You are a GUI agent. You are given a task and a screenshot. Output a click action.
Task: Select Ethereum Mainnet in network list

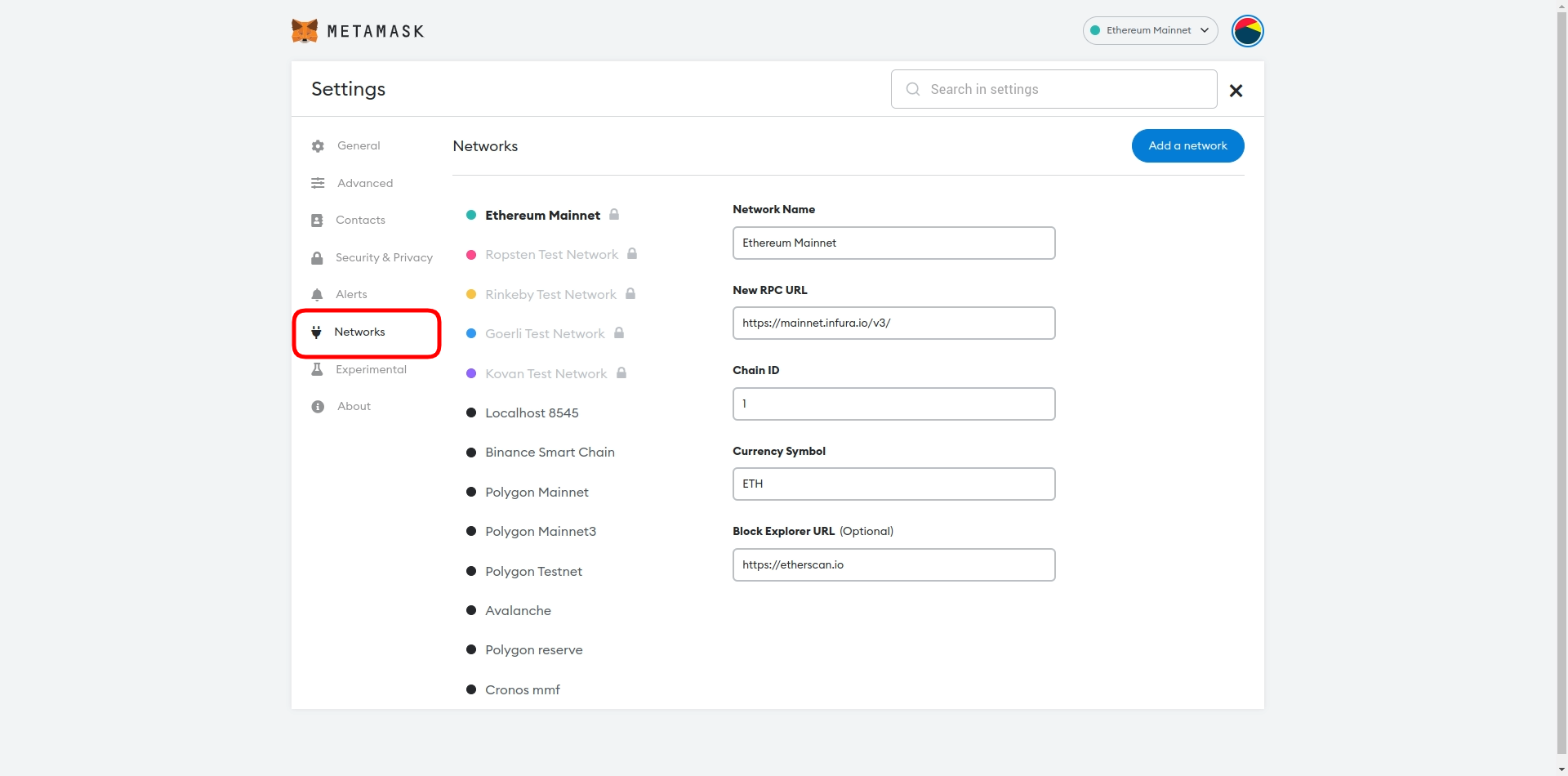click(542, 215)
